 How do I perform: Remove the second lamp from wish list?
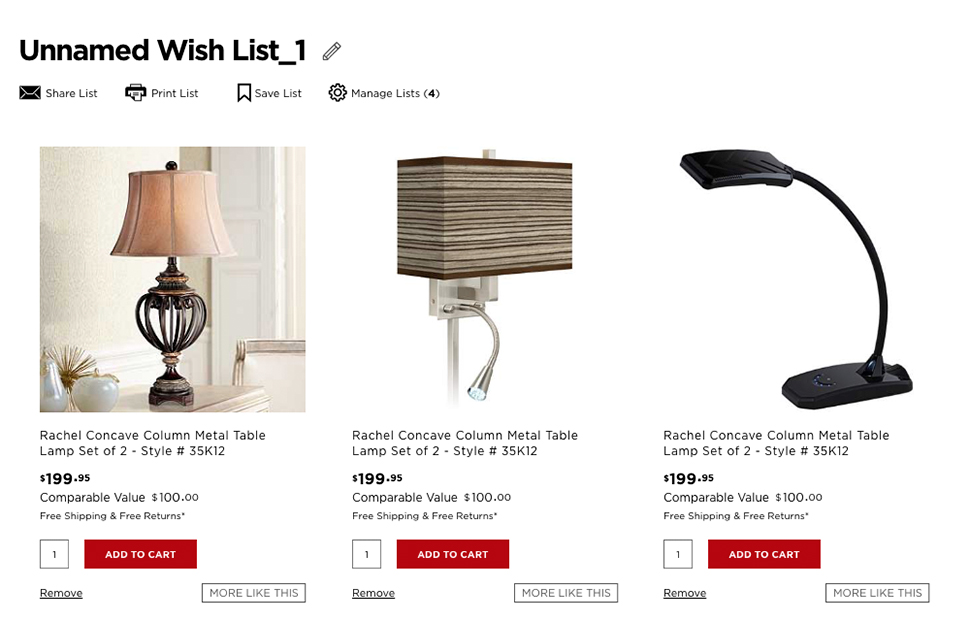(x=374, y=593)
